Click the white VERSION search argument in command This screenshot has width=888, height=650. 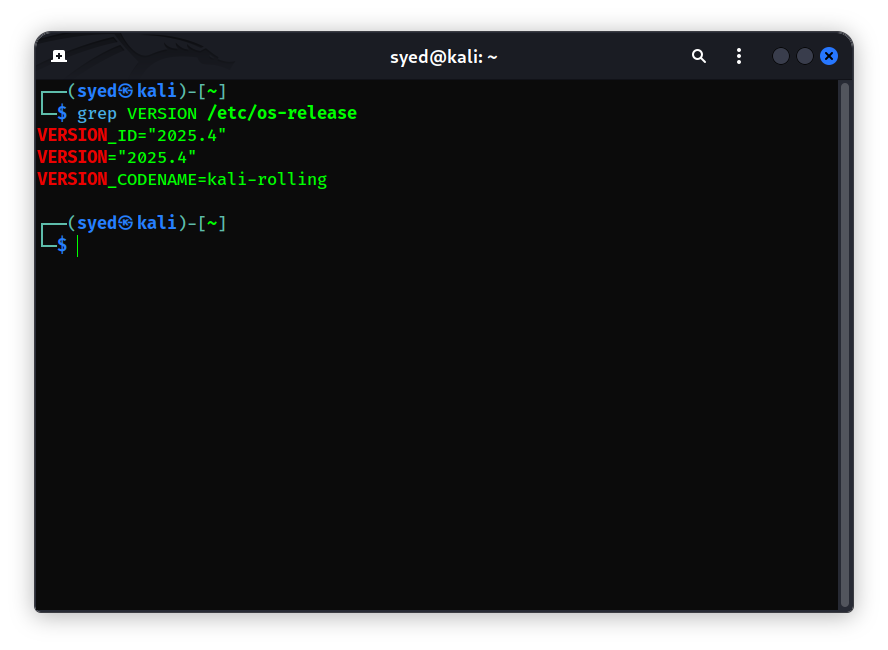coord(161,114)
